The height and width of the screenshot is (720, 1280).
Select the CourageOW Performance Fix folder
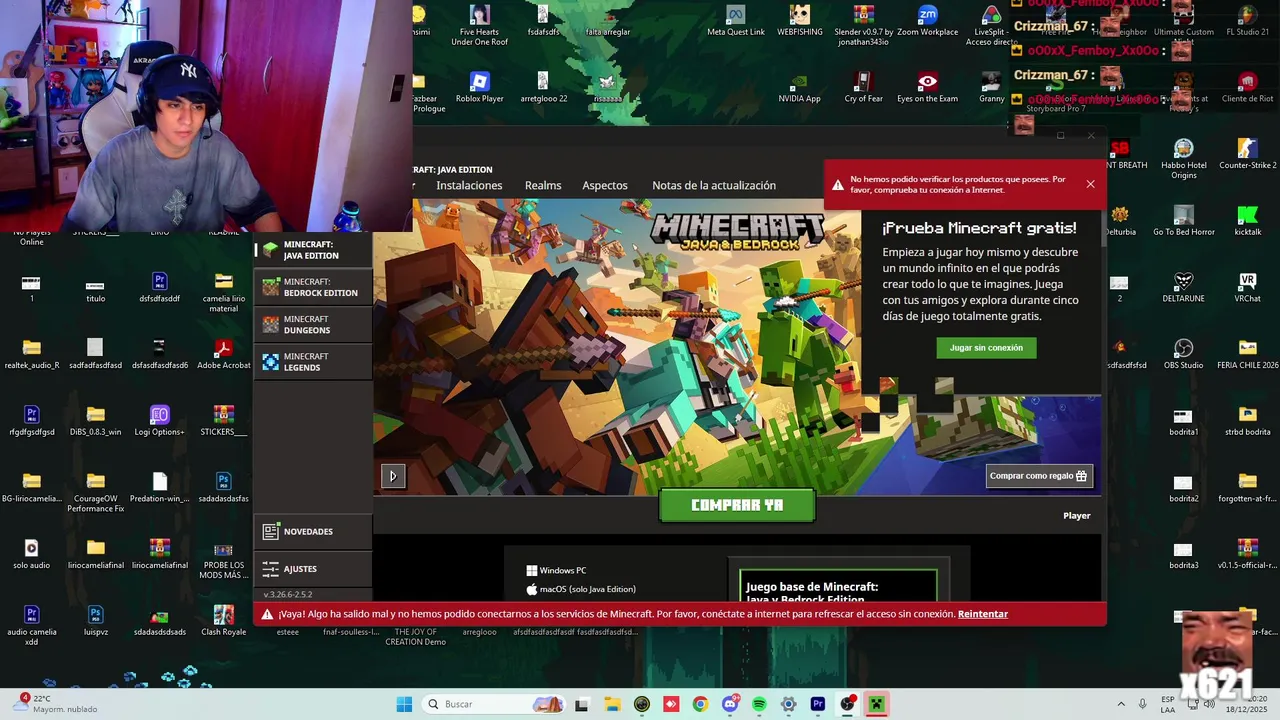tap(95, 493)
